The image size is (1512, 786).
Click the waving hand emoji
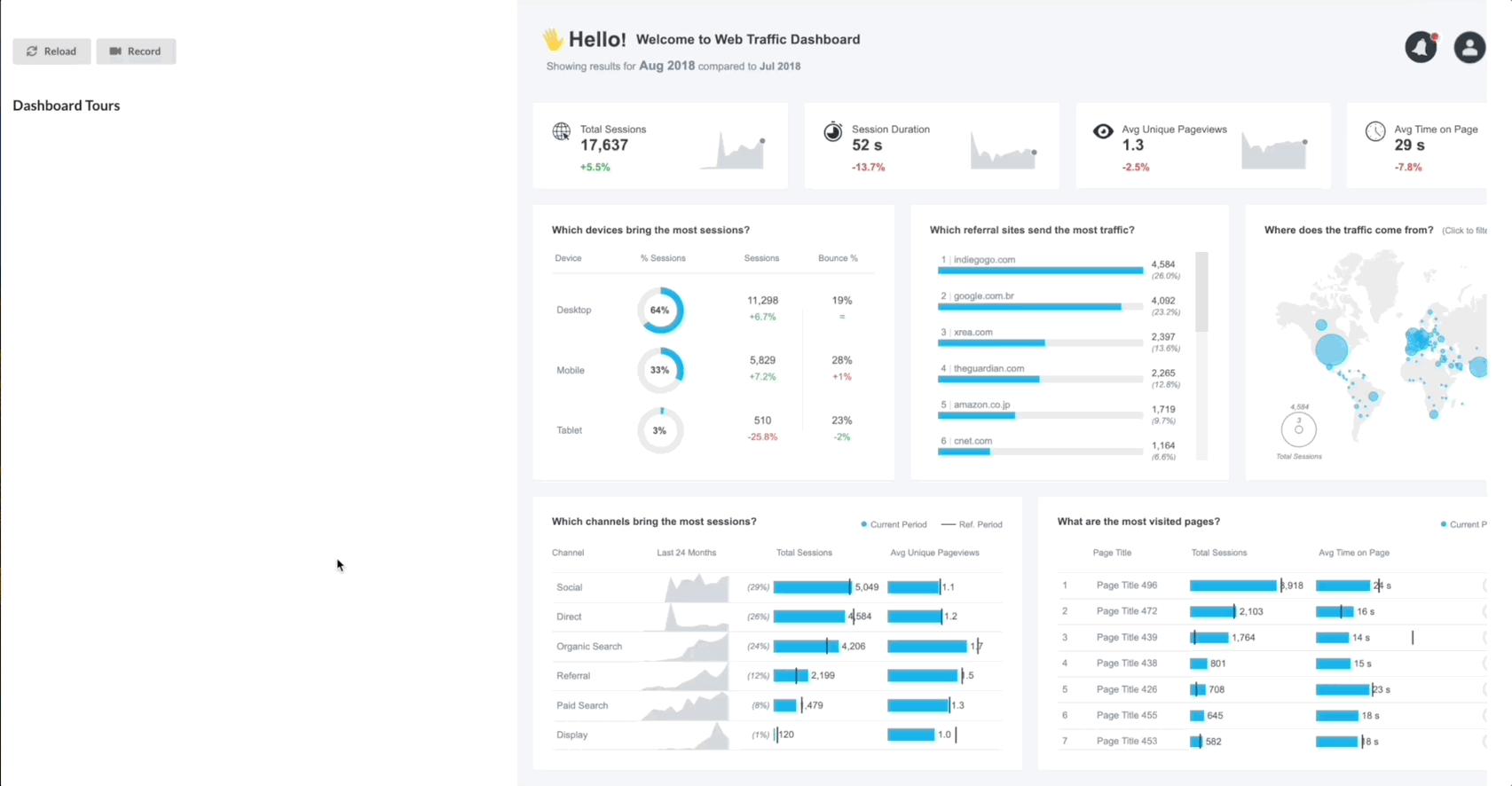553,39
